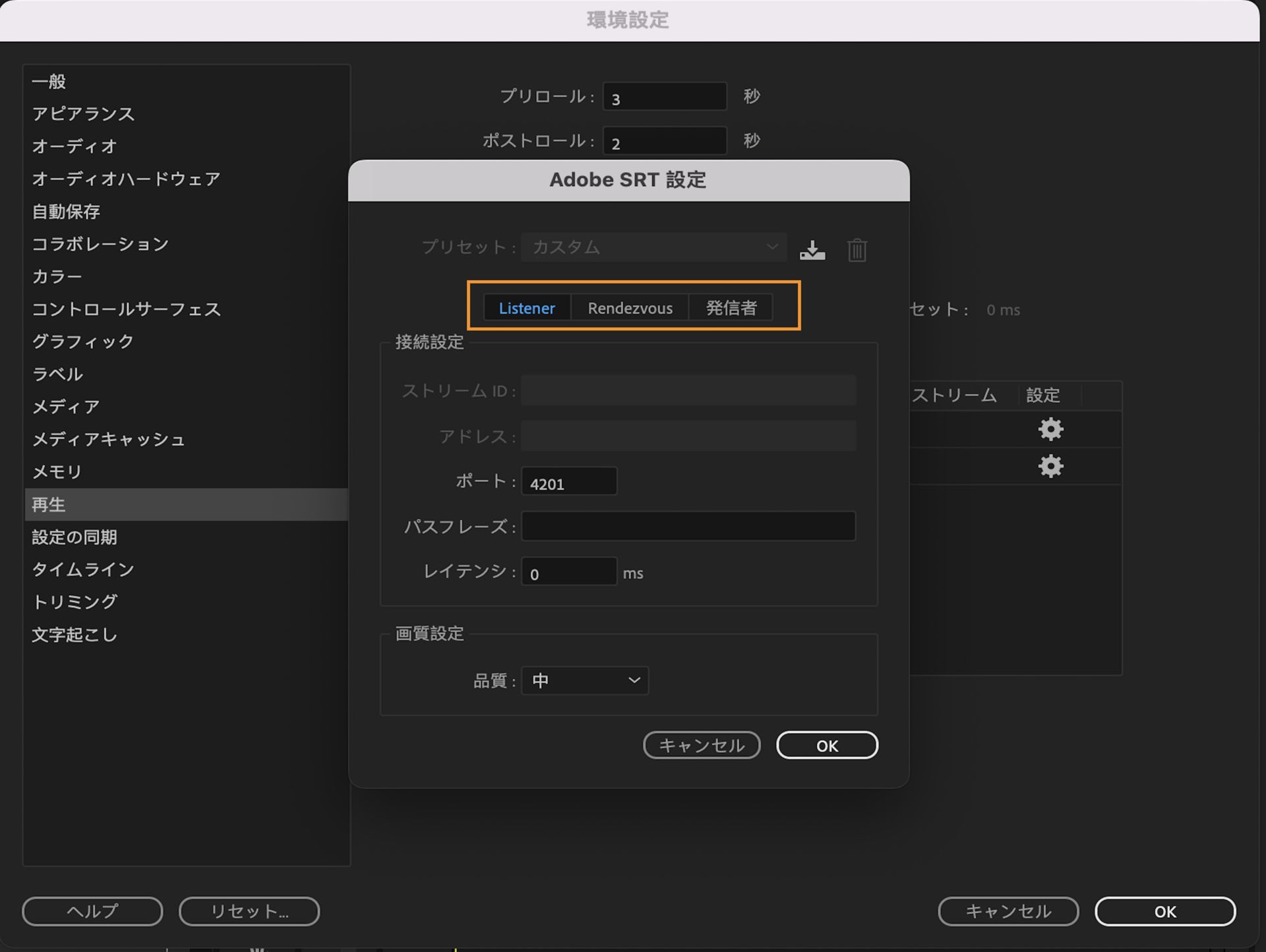This screenshot has height=952, width=1266.
Task: Cancel the Adobe SRT settings dialog
Action: (x=701, y=745)
